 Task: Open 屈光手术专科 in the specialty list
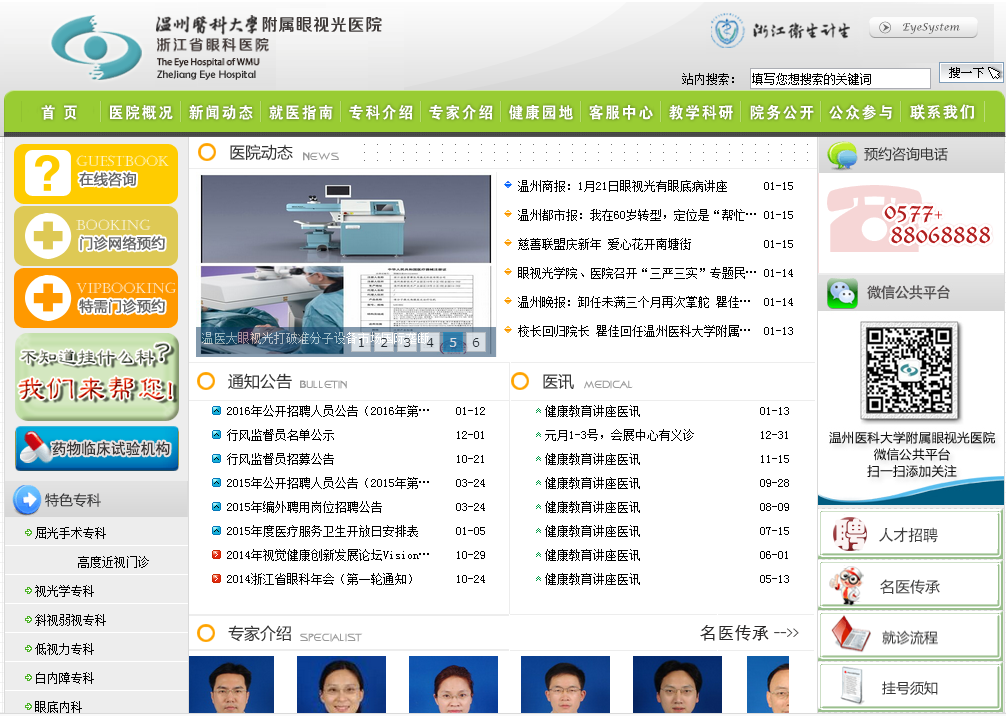[x=70, y=533]
